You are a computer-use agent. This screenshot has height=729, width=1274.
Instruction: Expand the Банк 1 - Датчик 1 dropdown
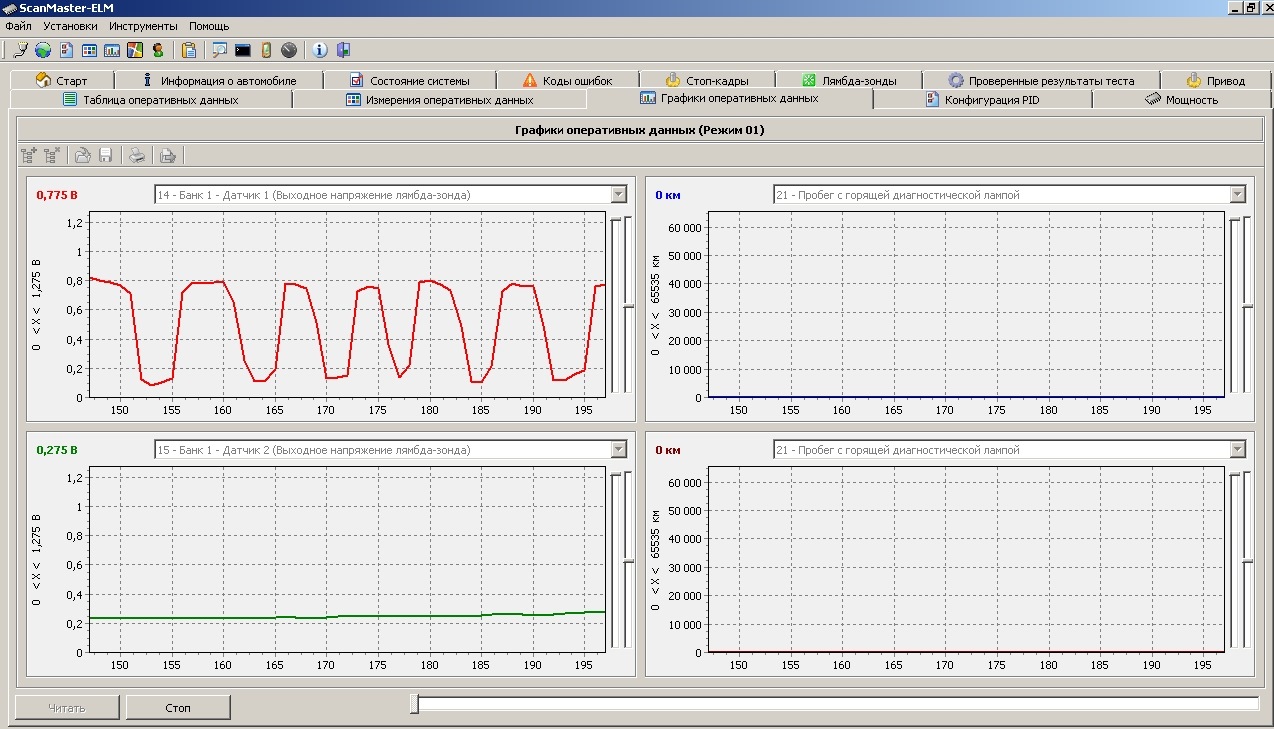(618, 195)
